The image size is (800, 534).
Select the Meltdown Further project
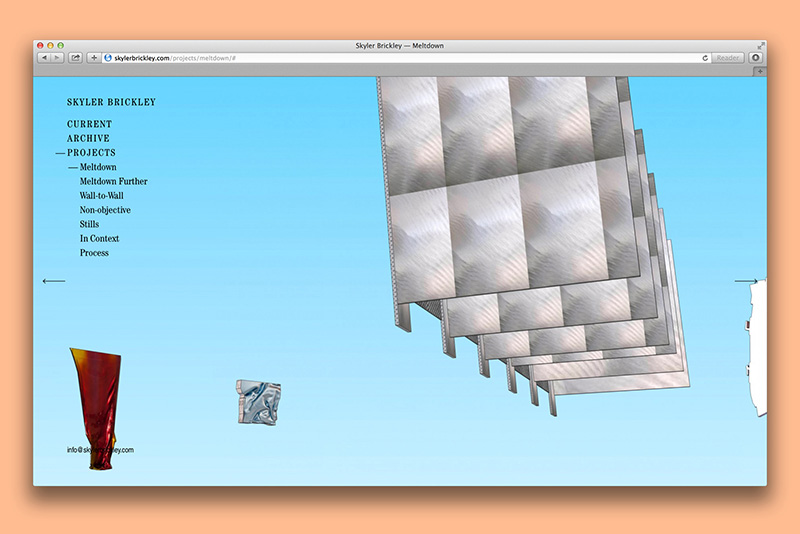pyautogui.click(x=113, y=181)
